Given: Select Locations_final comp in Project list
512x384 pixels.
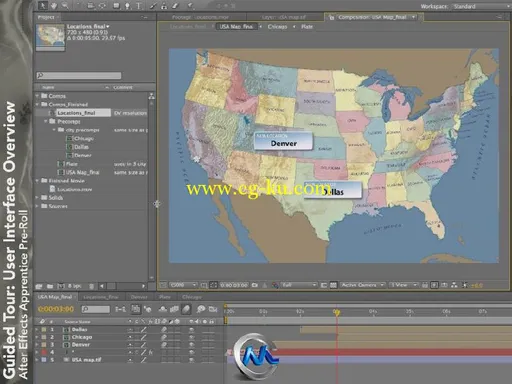Looking at the screenshot, I should pyautogui.click(x=76, y=113).
